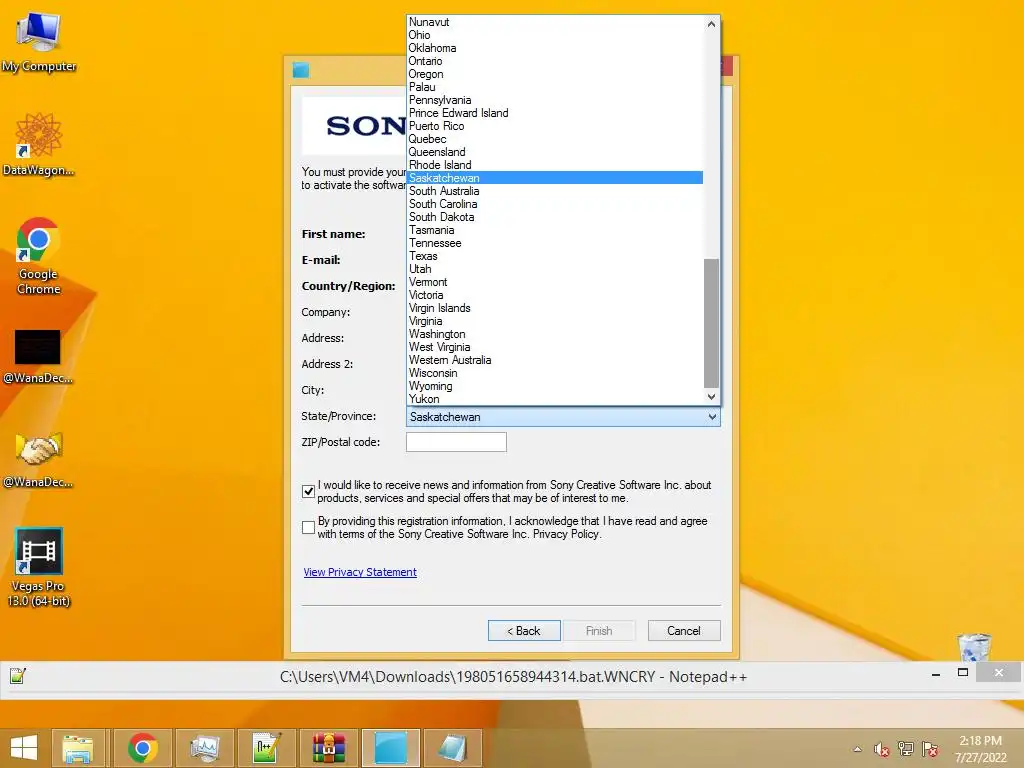Click the ZIP/Postal code field
Viewport: 1024px width, 768px height.
[x=456, y=442]
